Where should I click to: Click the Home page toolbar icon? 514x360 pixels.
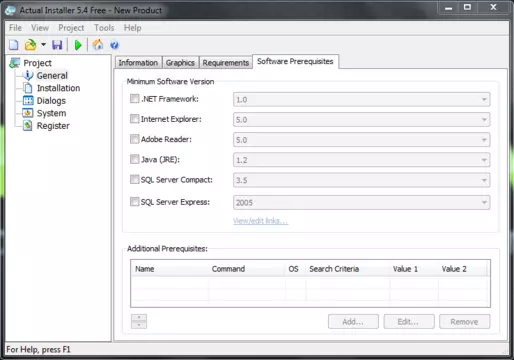pyautogui.click(x=98, y=45)
